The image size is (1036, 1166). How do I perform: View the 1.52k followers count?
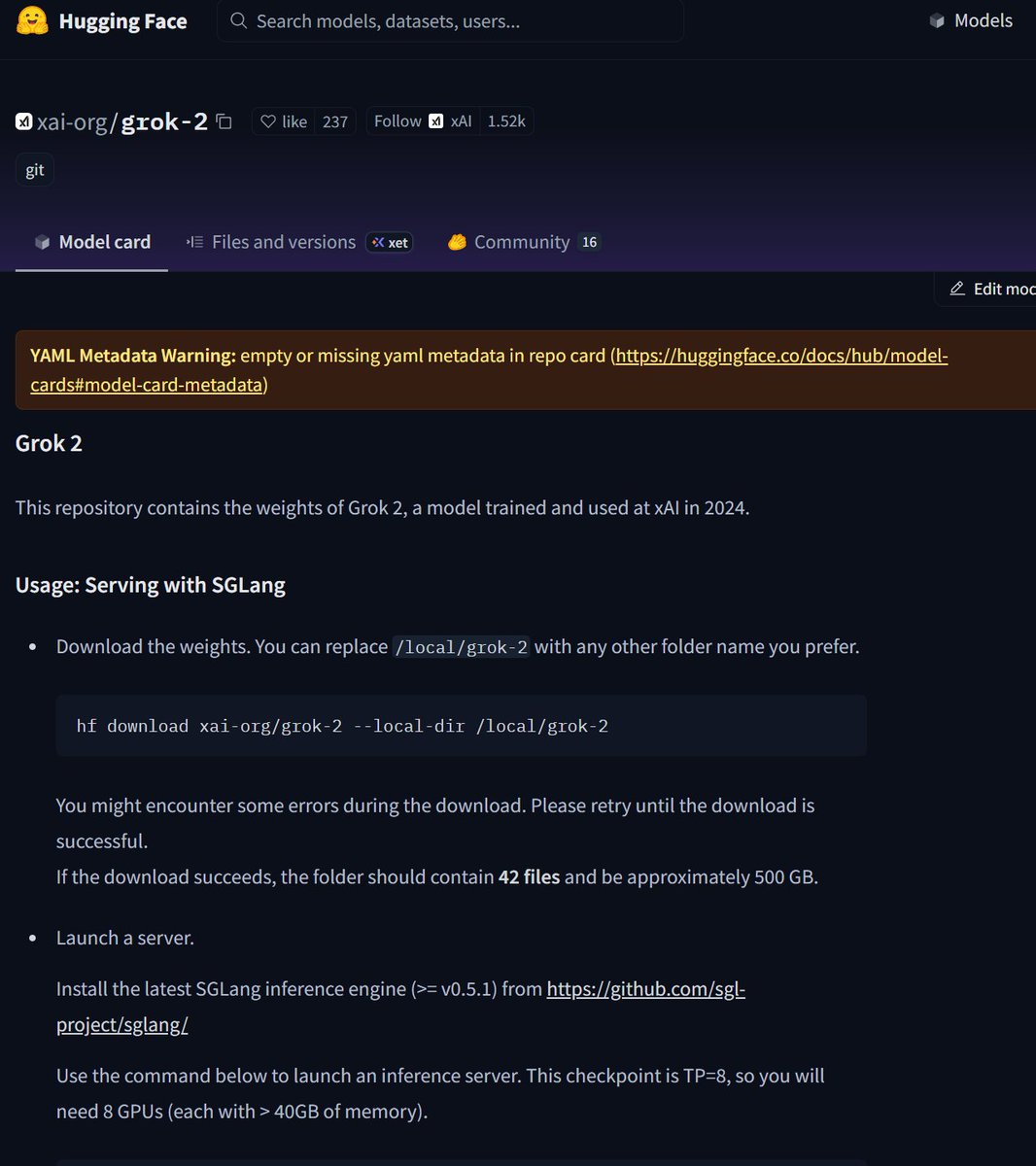506,121
